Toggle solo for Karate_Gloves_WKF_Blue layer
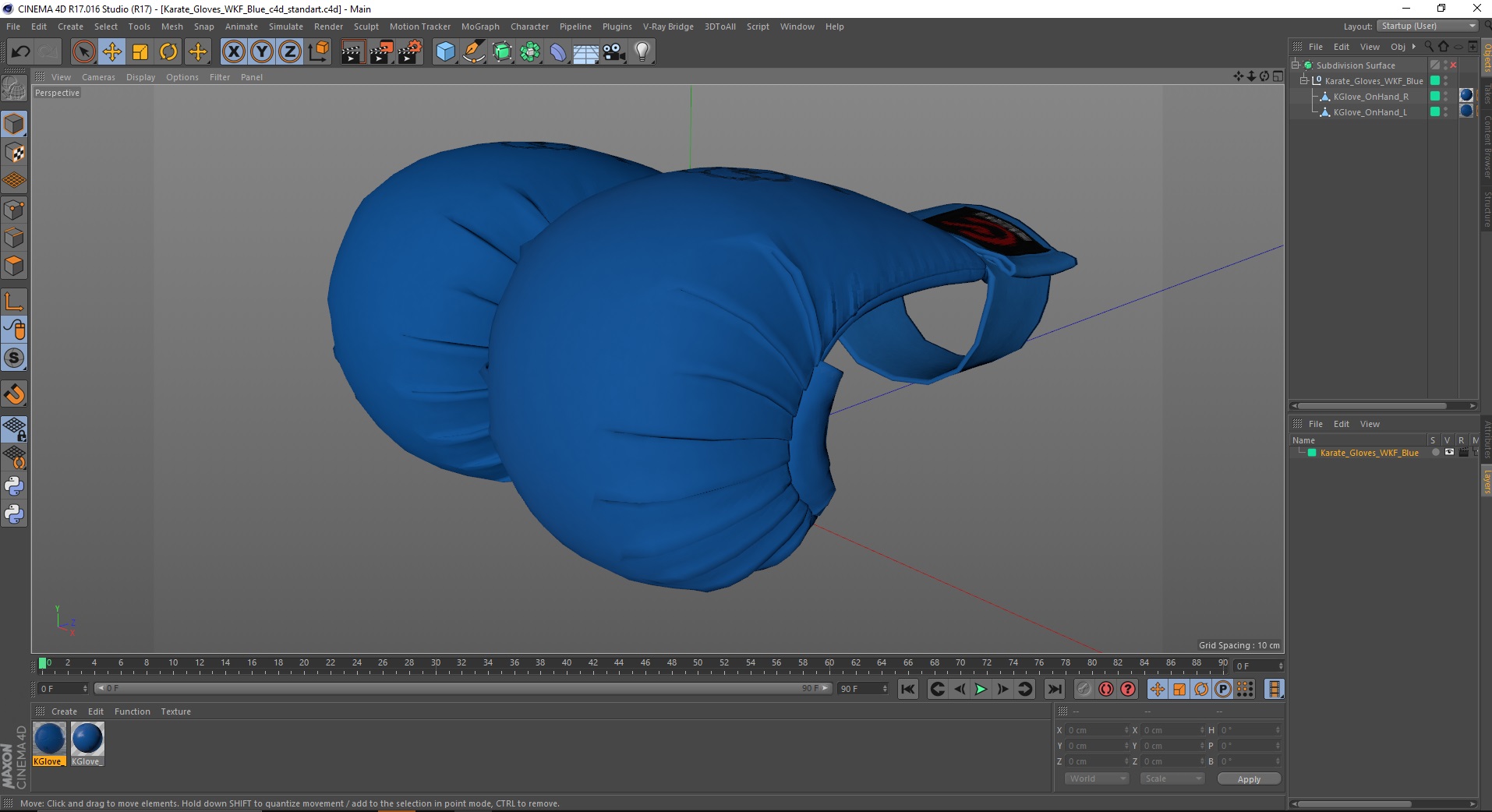This screenshot has height=812, width=1492. [1435, 453]
